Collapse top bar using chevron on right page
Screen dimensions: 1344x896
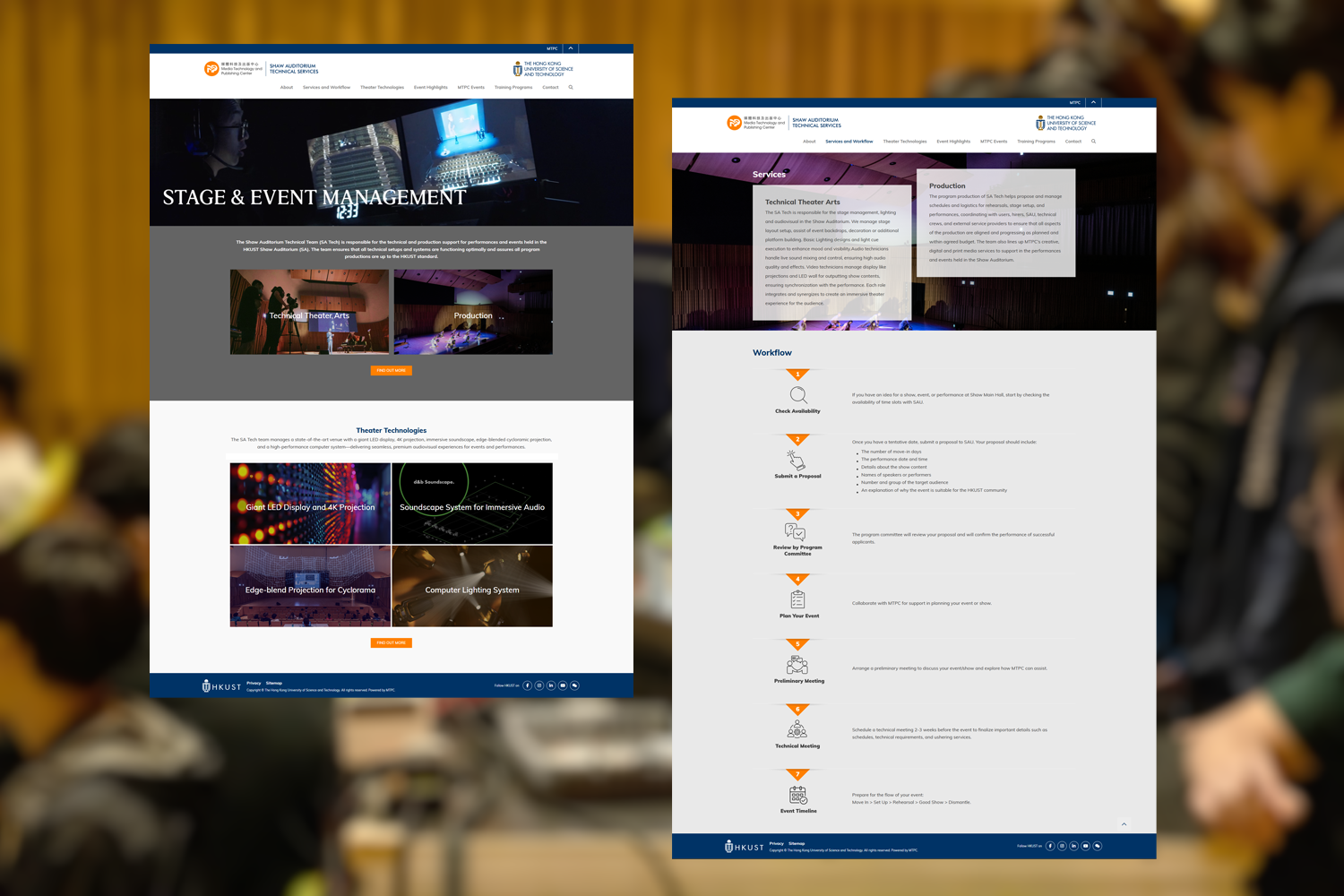1093,102
